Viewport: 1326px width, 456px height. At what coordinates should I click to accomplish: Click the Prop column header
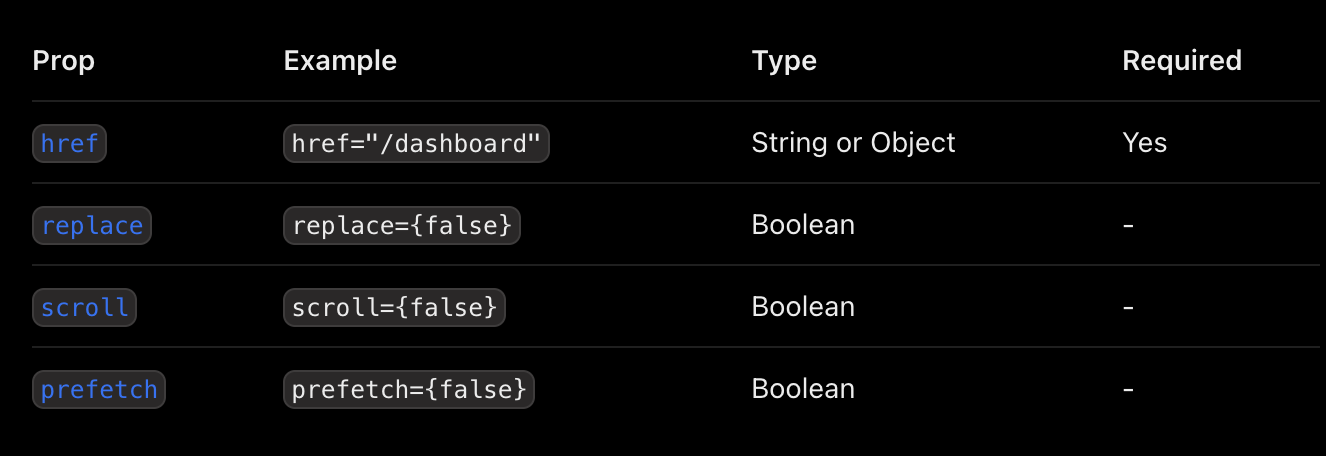(63, 61)
